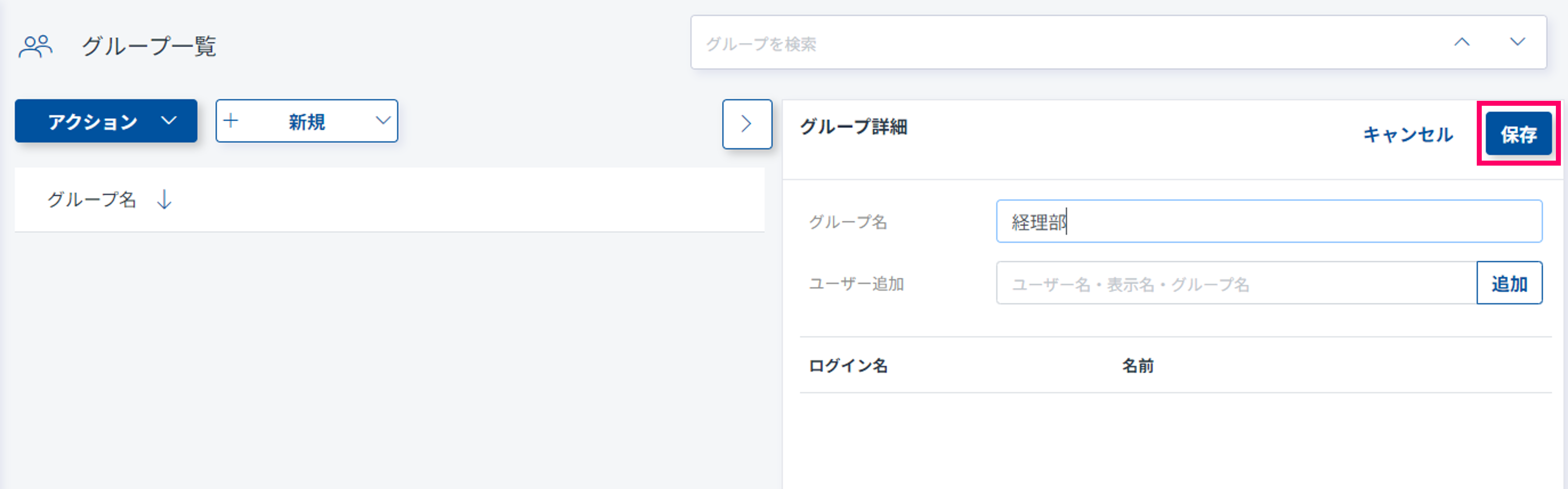Sort by the グループ名 column header
Image resolution: width=1568 pixels, height=489 pixels.
tap(92, 199)
